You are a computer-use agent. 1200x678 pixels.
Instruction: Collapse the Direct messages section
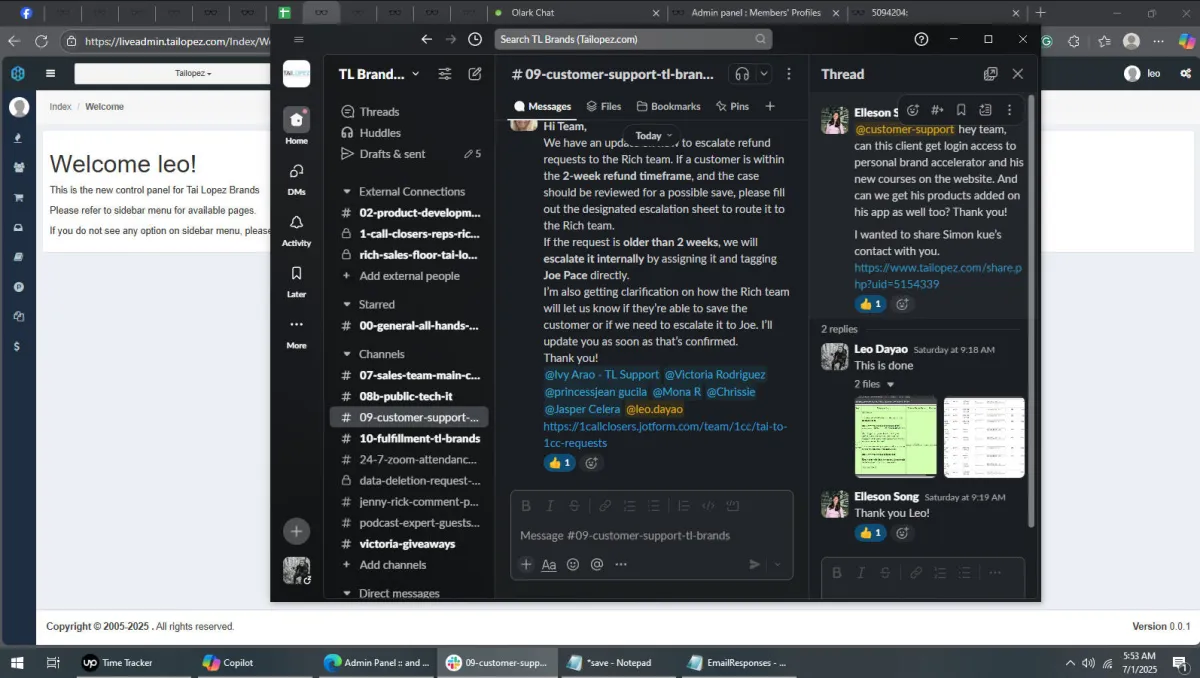click(347, 593)
